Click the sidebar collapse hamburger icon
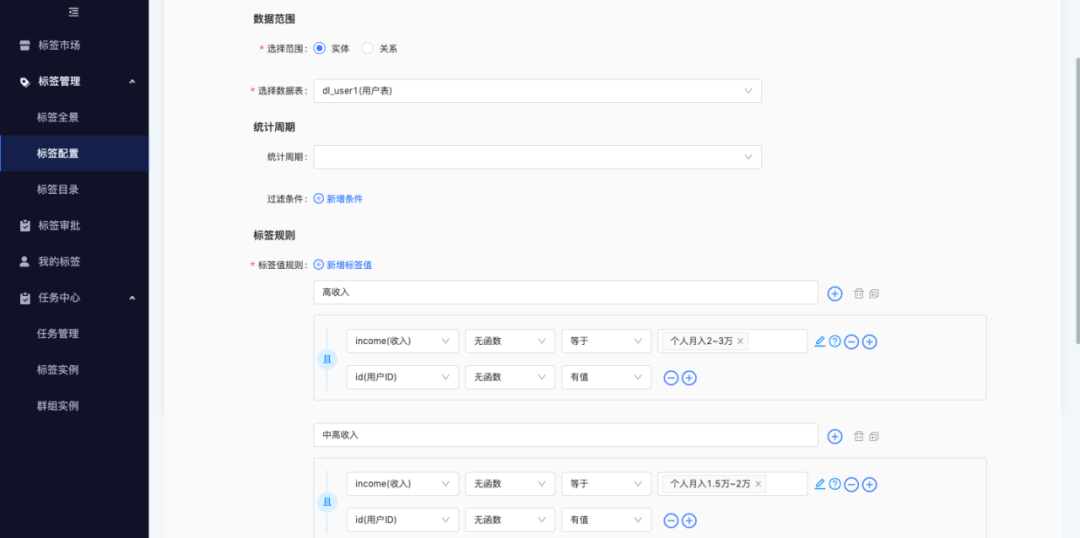Image resolution: width=1080 pixels, height=538 pixels. click(x=73, y=12)
